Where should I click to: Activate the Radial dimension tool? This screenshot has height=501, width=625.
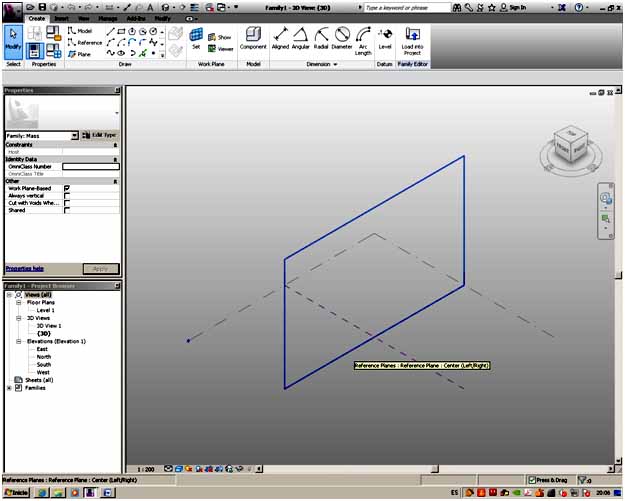322,38
